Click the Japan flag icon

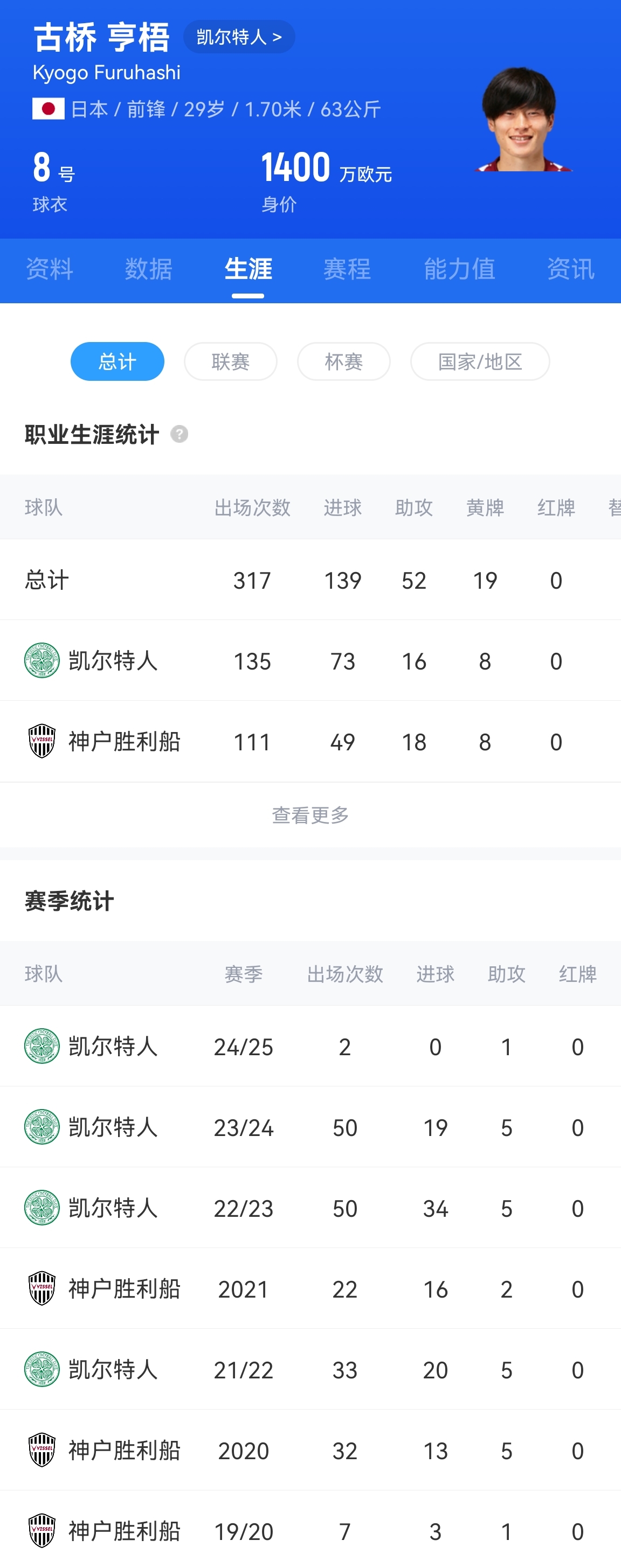pos(48,109)
